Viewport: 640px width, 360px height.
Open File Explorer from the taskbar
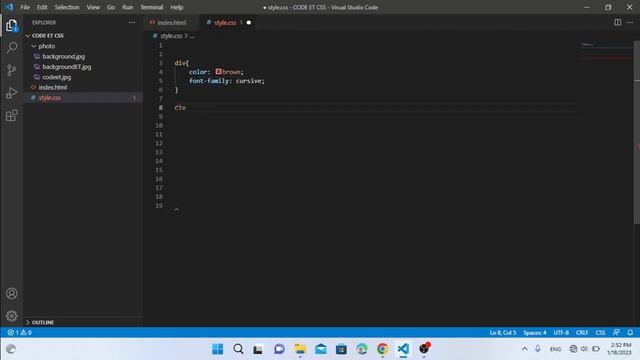click(x=300, y=349)
